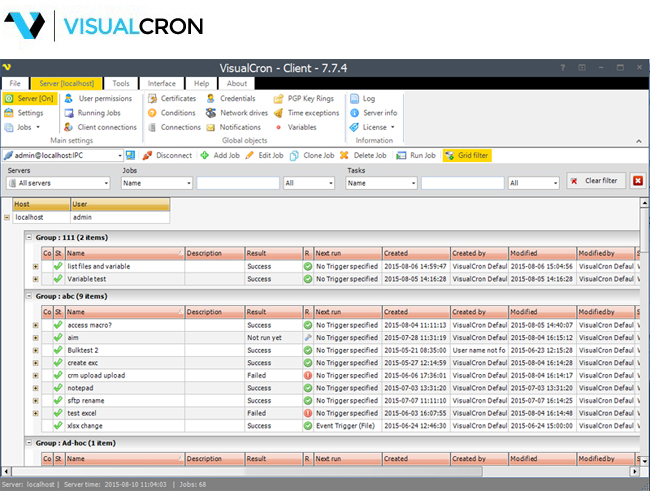Disconnect from the server

[x=167, y=156]
